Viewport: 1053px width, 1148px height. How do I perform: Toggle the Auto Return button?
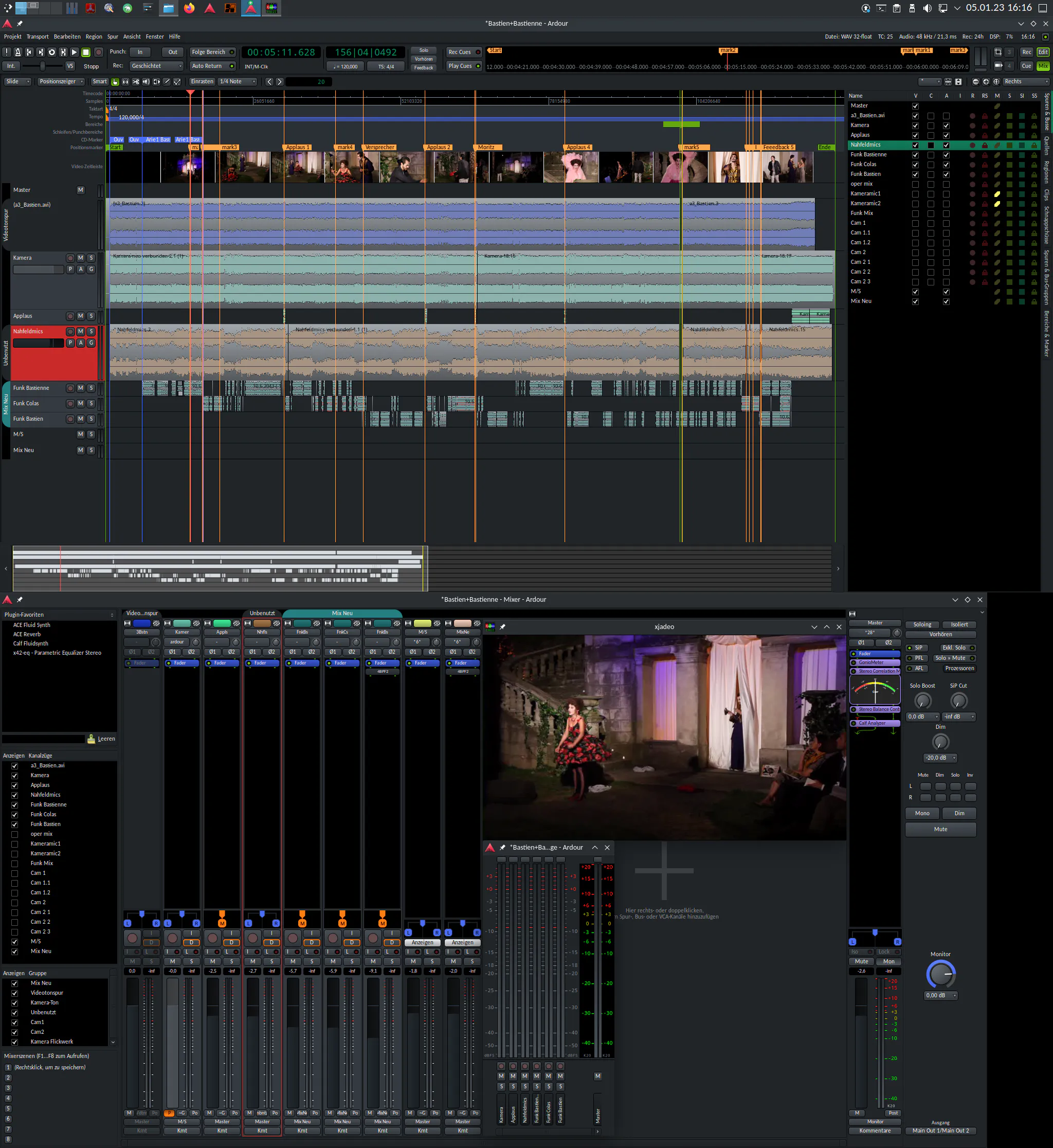[212, 66]
